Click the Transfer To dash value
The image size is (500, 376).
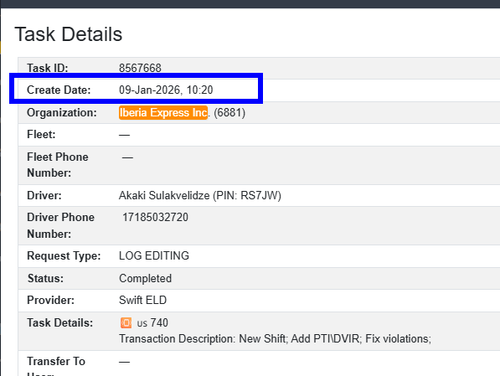point(124,362)
